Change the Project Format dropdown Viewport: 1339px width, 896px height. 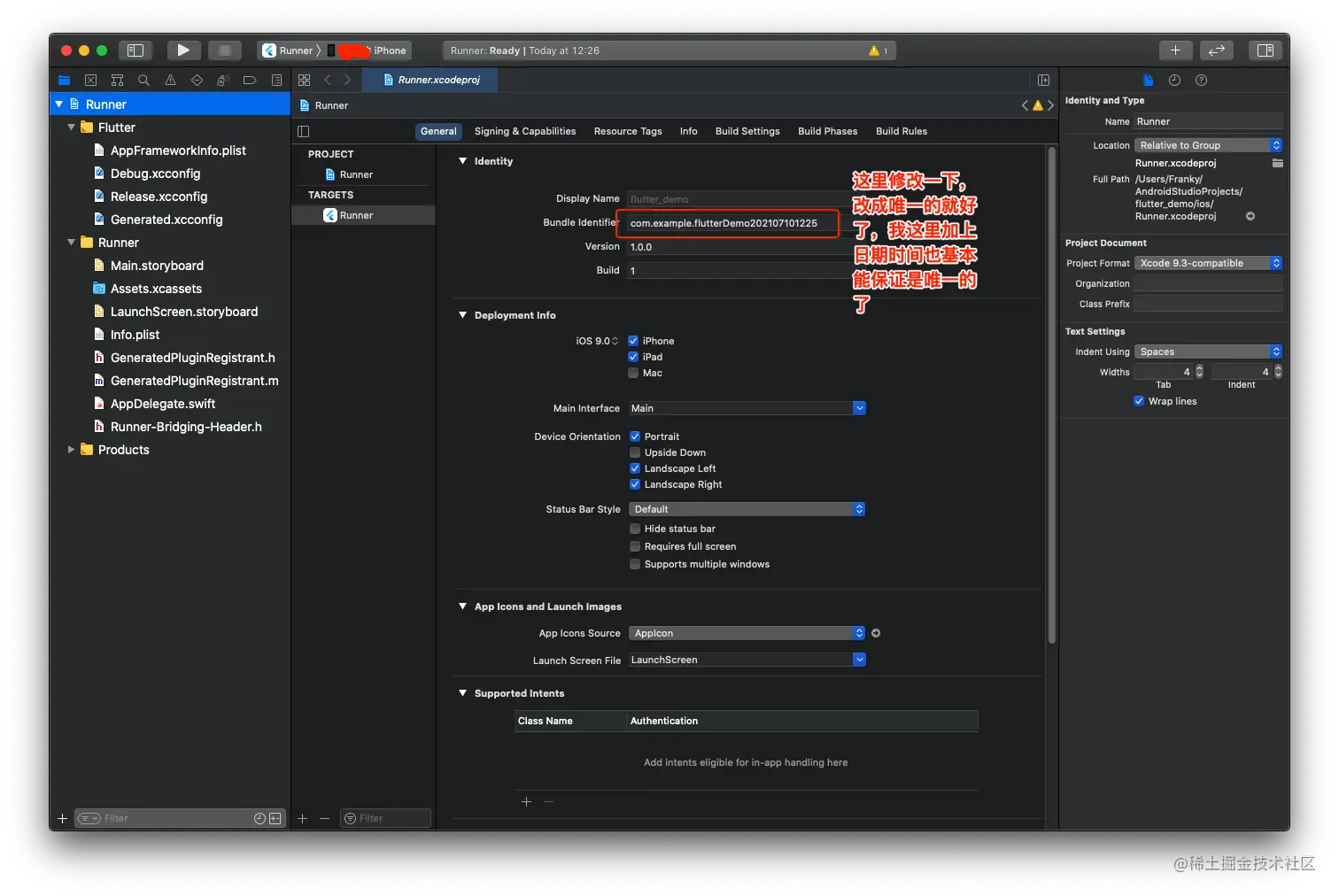[x=1209, y=263]
